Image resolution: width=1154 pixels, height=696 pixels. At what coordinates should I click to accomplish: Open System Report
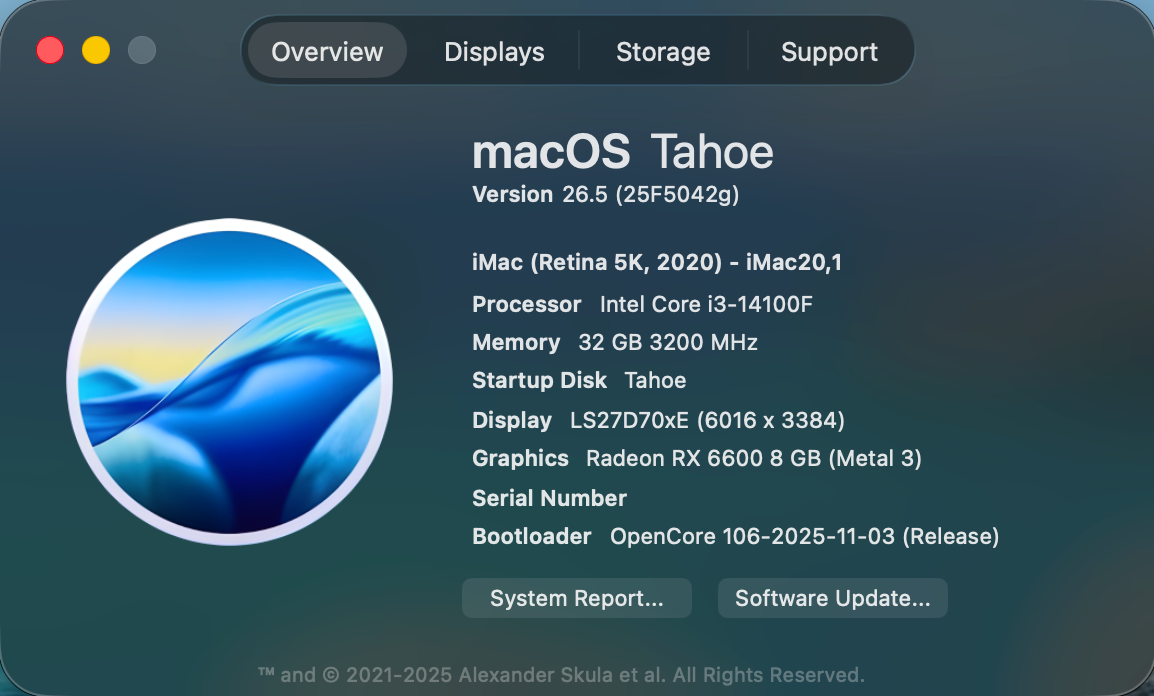tap(576, 598)
